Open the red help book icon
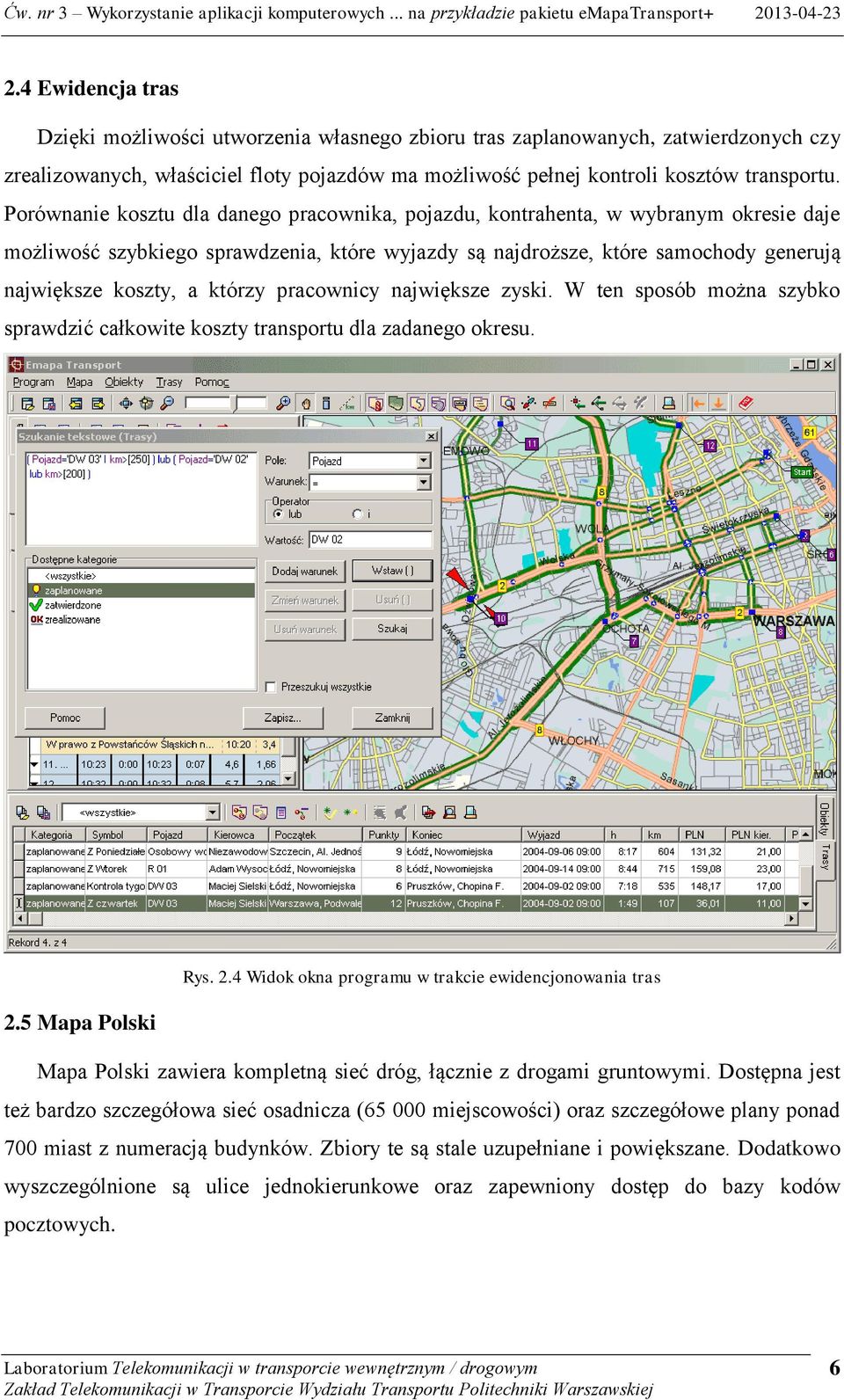Image resolution: width=844 pixels, height=1400 pixels. (x=746, y=404)
